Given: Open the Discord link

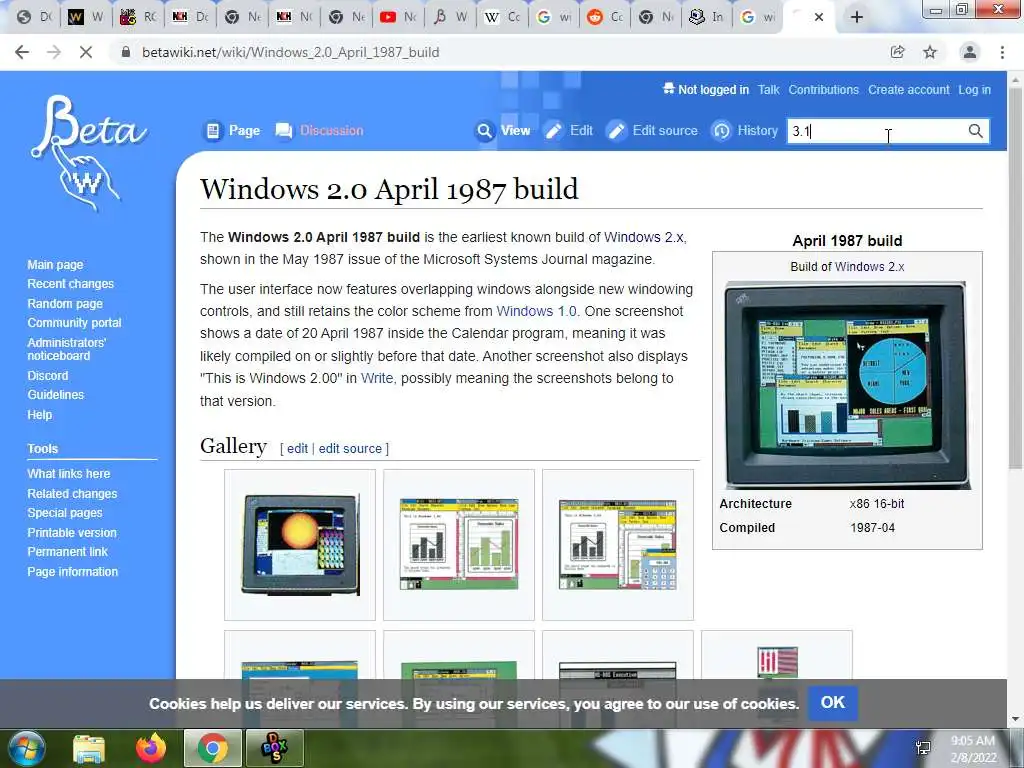Looking at the screenshot, I should [48, 376].
